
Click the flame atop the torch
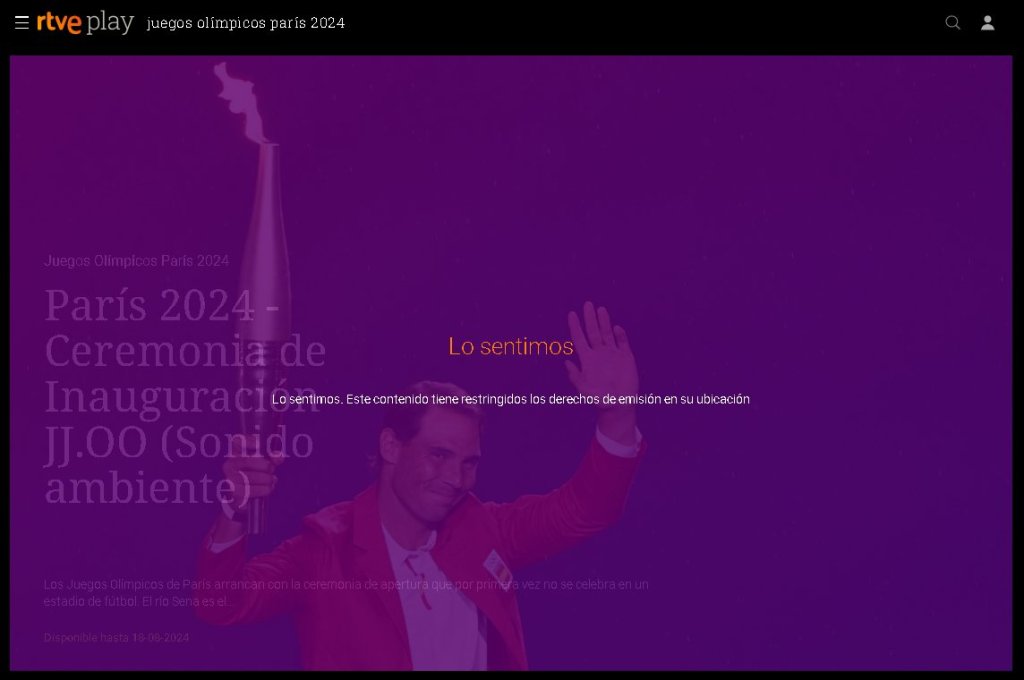coord(240,100)
